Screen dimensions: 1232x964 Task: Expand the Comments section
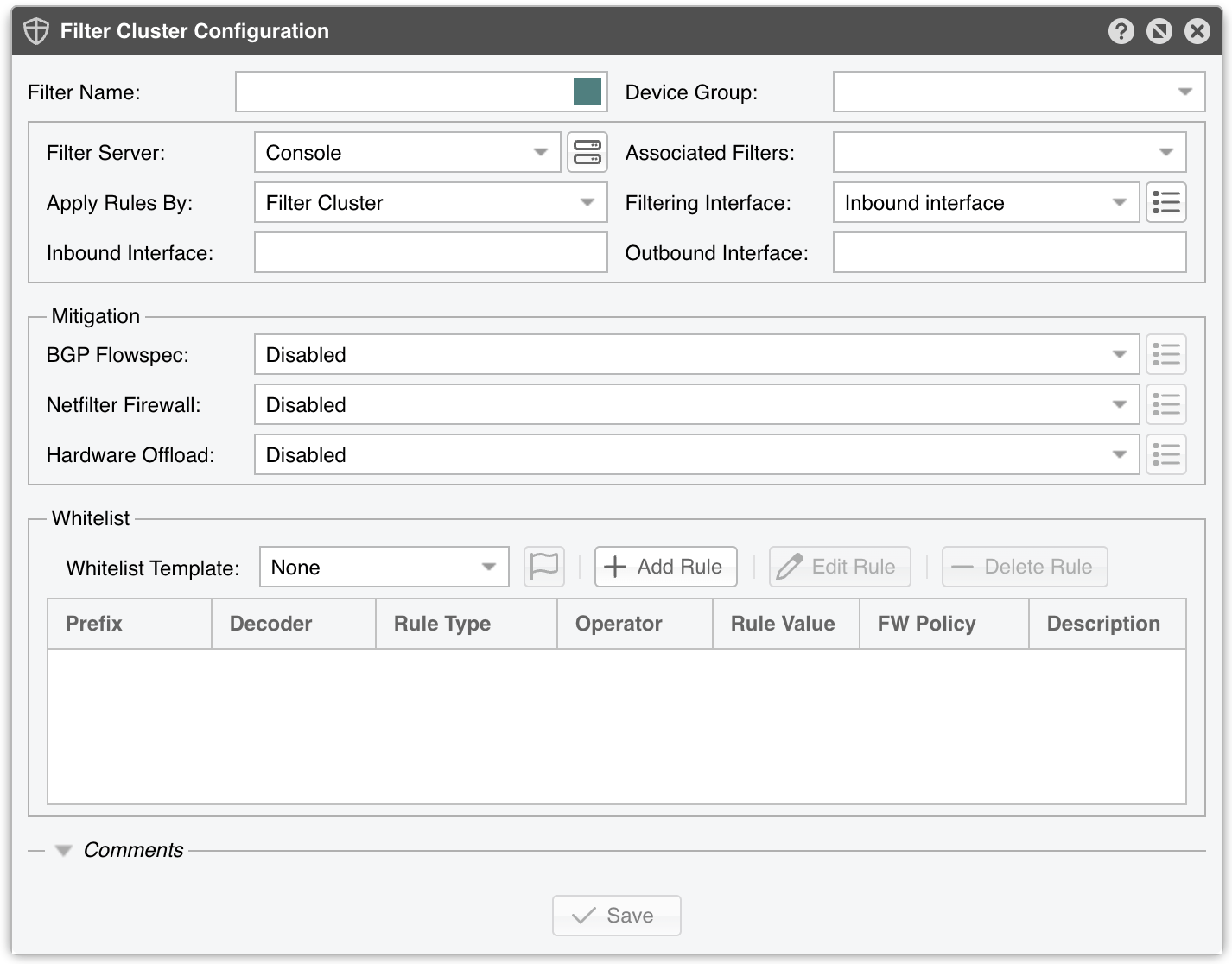pos(63,850)
